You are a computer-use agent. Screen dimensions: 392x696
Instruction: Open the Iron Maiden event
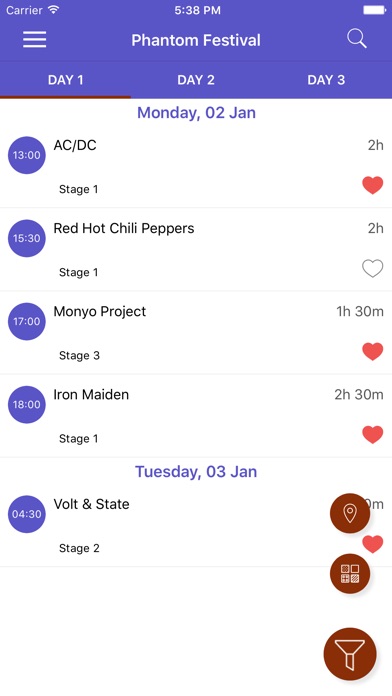(x=196, y=416)
